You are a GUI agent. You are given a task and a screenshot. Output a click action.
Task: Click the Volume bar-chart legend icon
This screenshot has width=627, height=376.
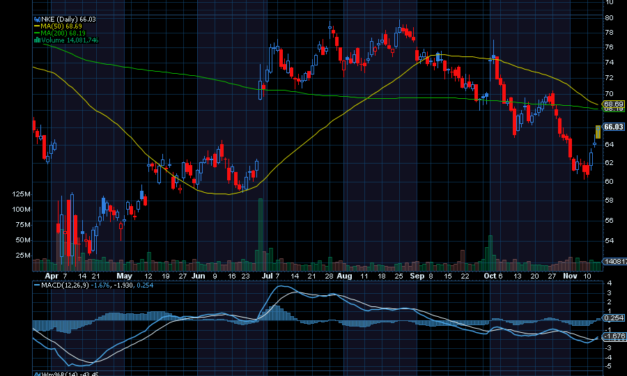click(x=37, y=40)
